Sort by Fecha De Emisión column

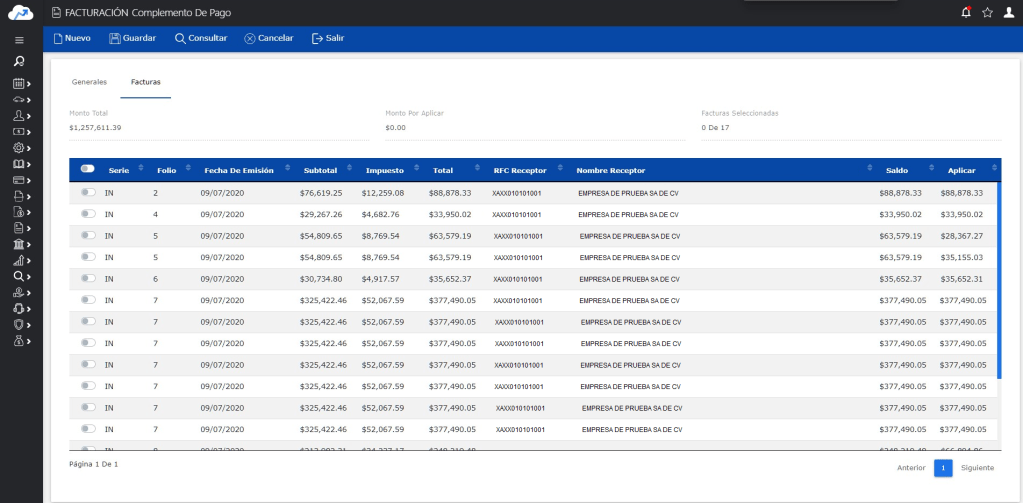coord(238,171)
